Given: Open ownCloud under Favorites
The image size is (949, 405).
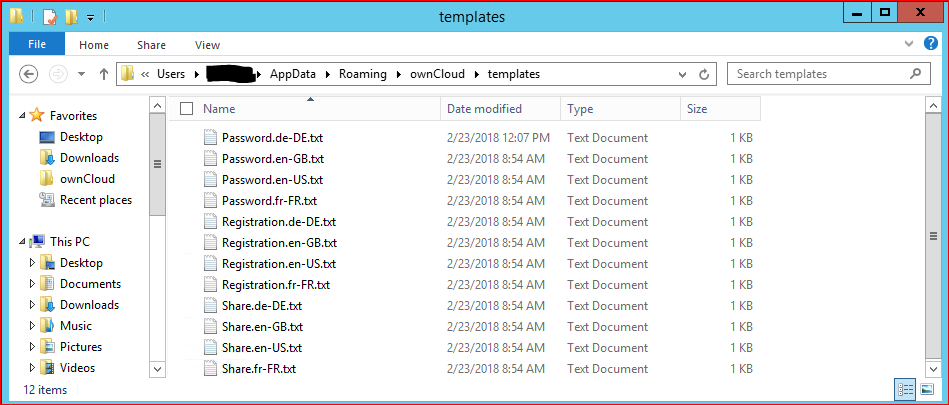Looking at the screenshot, I should (x=87, y=179).
